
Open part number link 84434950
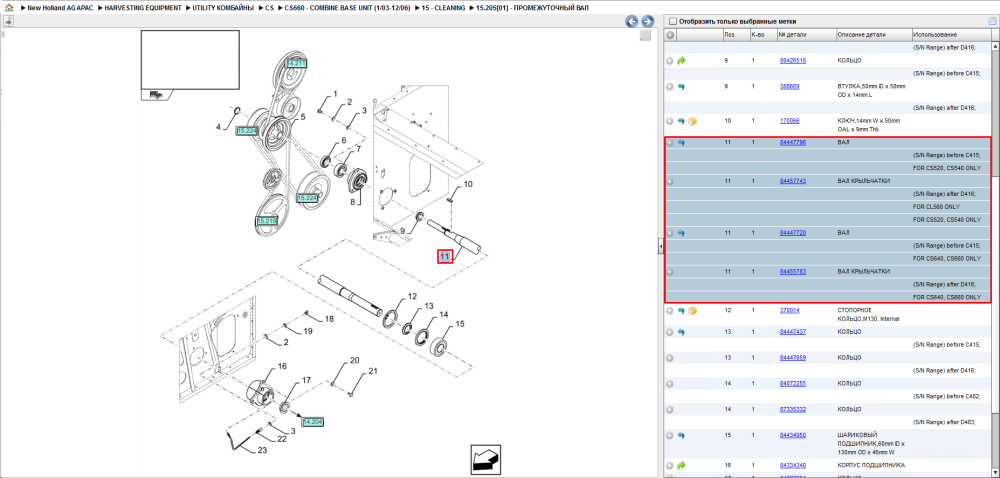[793, 436]
